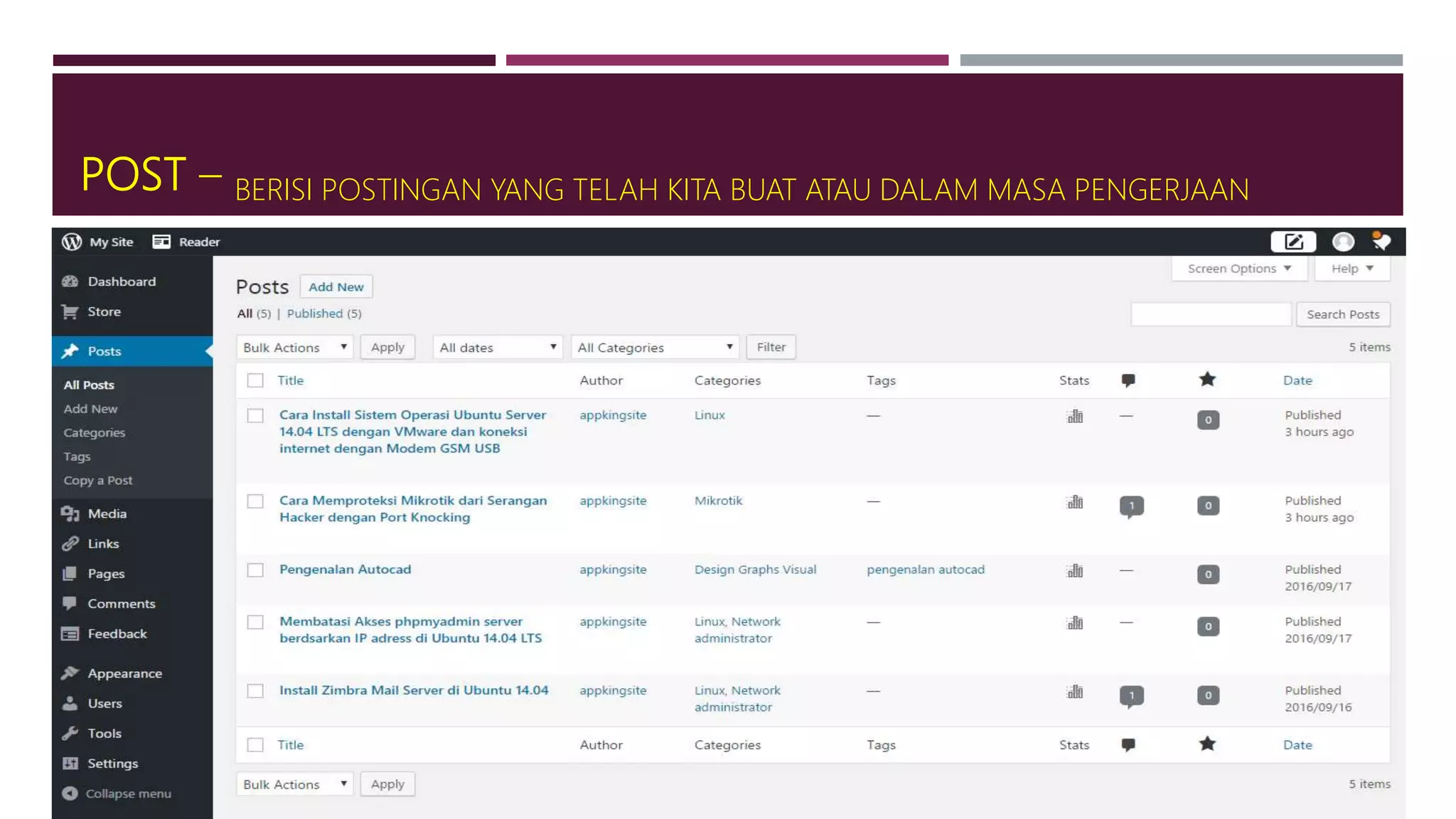
Task: Open likes count badge for Ubuntu Server post
Action: click(x=1208, y=420)
